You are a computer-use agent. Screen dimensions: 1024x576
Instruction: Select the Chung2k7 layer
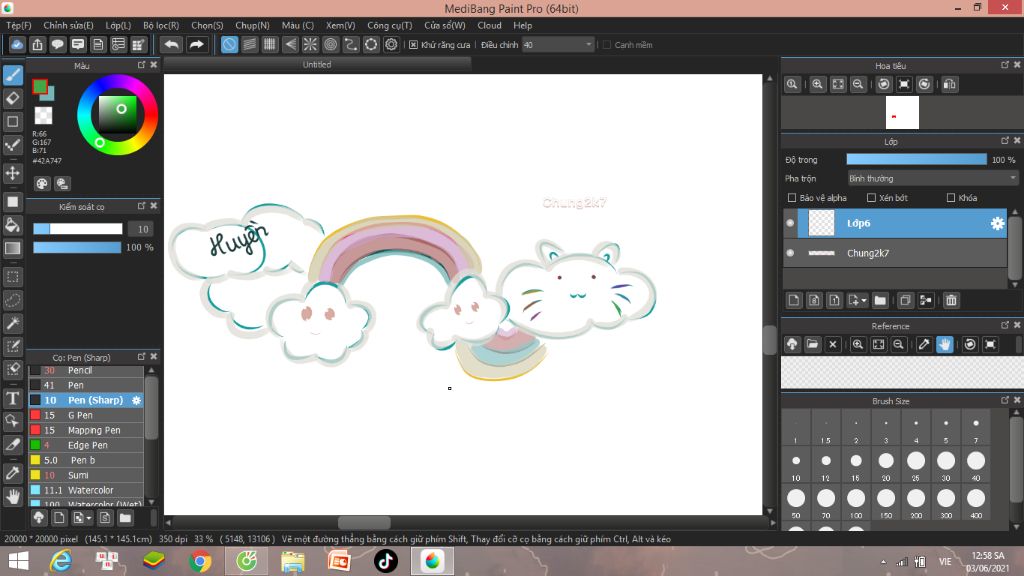point(895,253)
